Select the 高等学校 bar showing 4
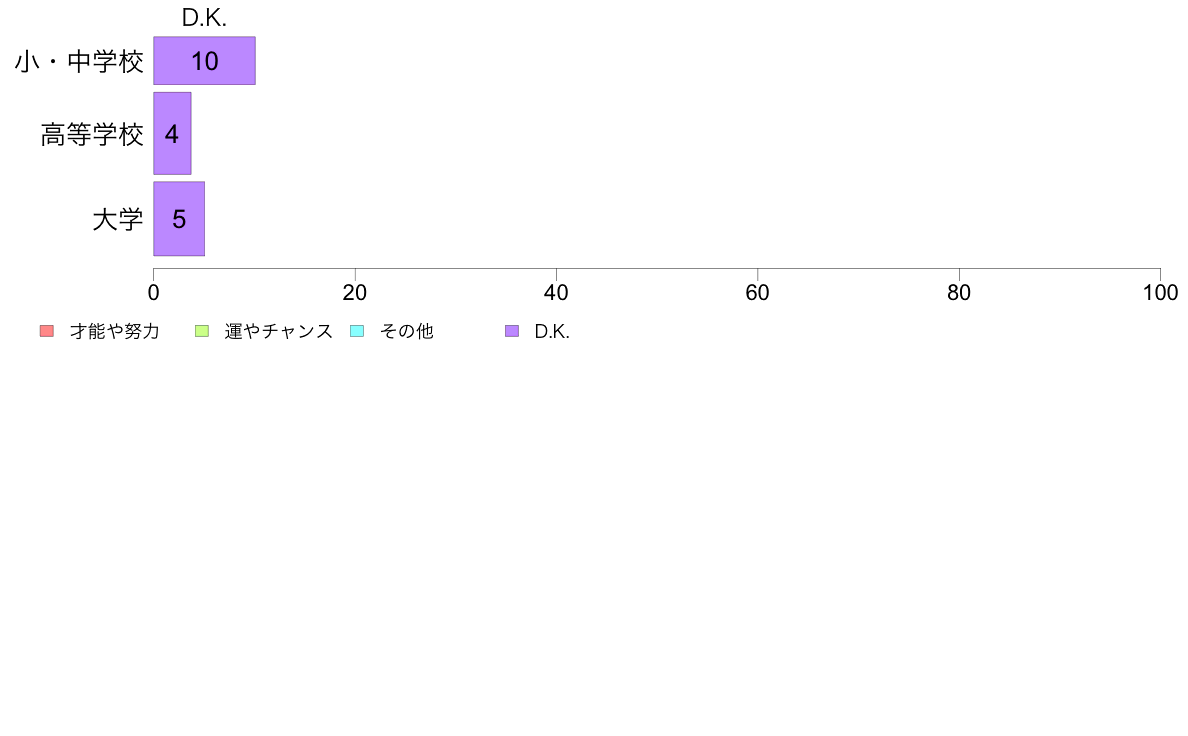 click(172, 133)
